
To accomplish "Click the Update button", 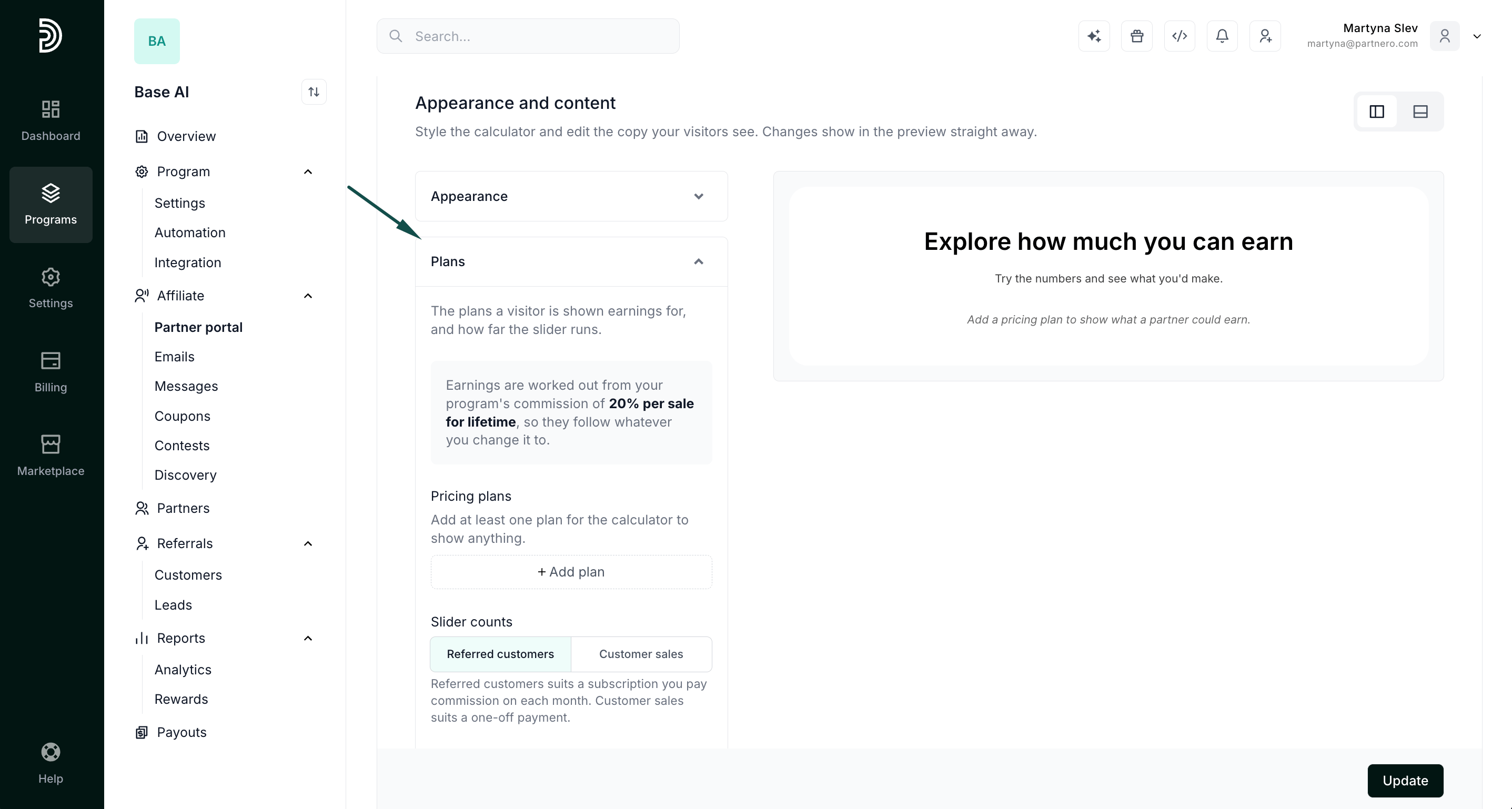I will (1405, 781).
